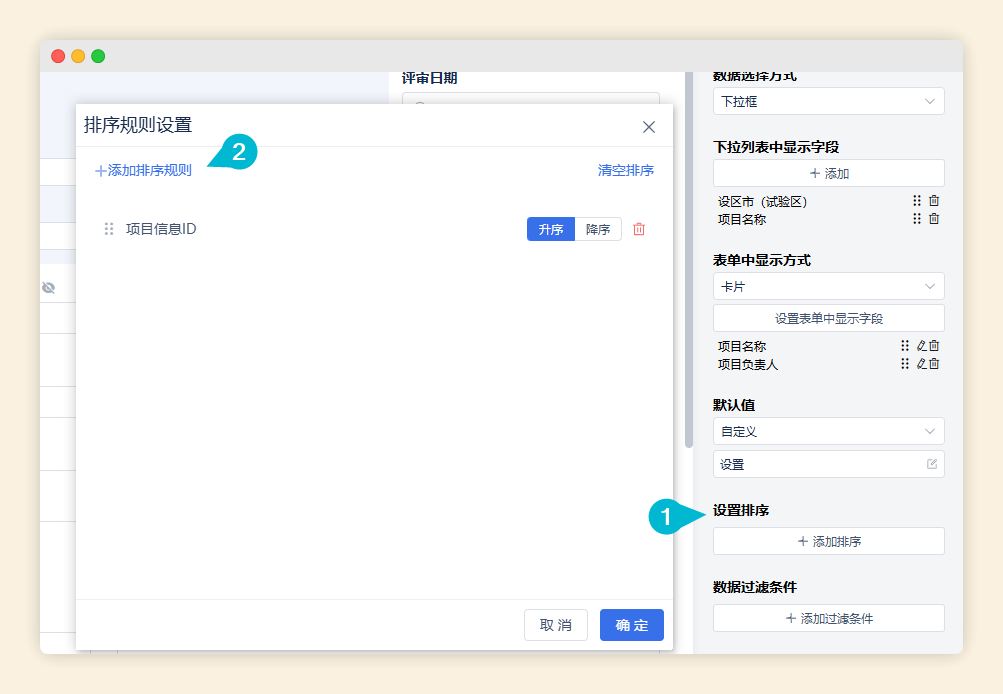The width and height of the screenshot is (1003, 694).
Task: Click 设置排序 section heading
Action: pos(741,510)
